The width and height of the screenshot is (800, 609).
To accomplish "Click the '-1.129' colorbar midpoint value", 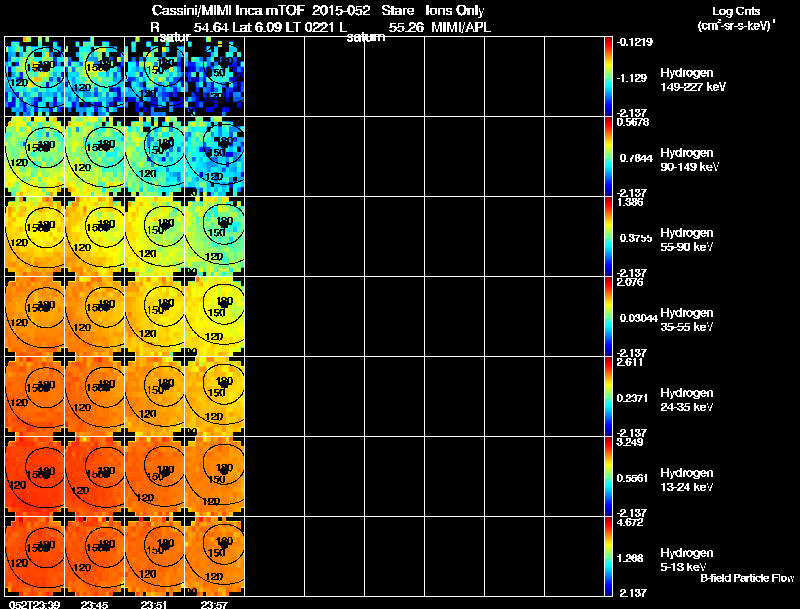I will point(632,78).
